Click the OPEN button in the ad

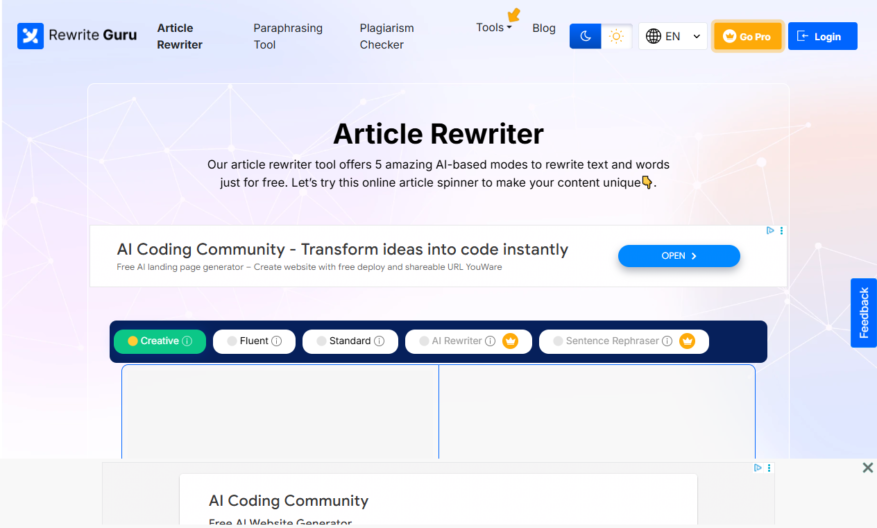pos(679,256)
